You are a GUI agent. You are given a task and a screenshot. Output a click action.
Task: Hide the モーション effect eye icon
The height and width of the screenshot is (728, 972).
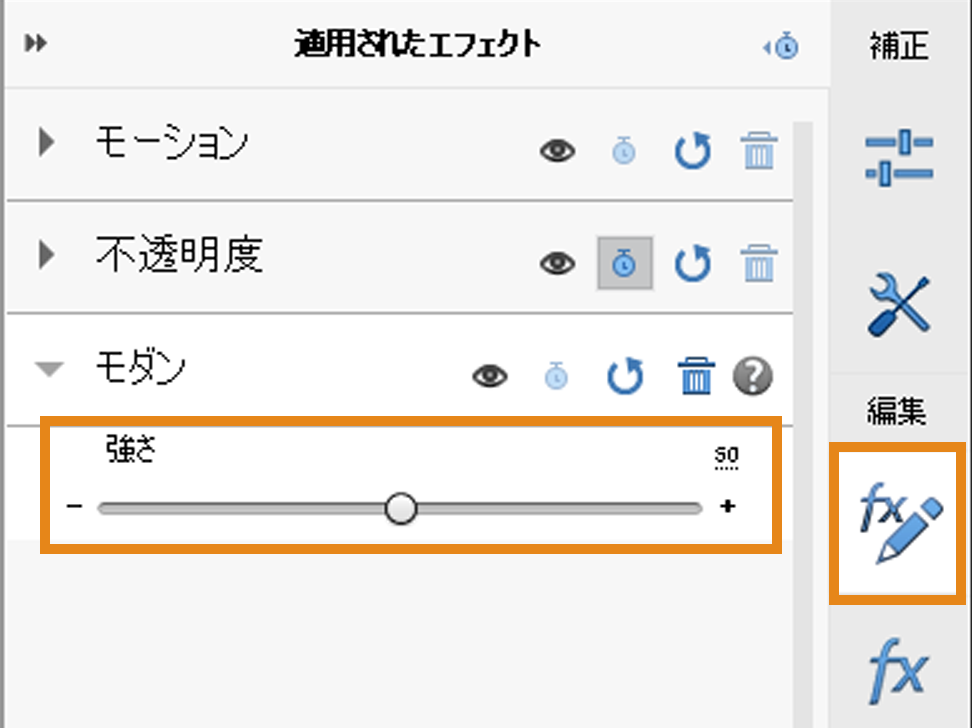tap(557, 151)
